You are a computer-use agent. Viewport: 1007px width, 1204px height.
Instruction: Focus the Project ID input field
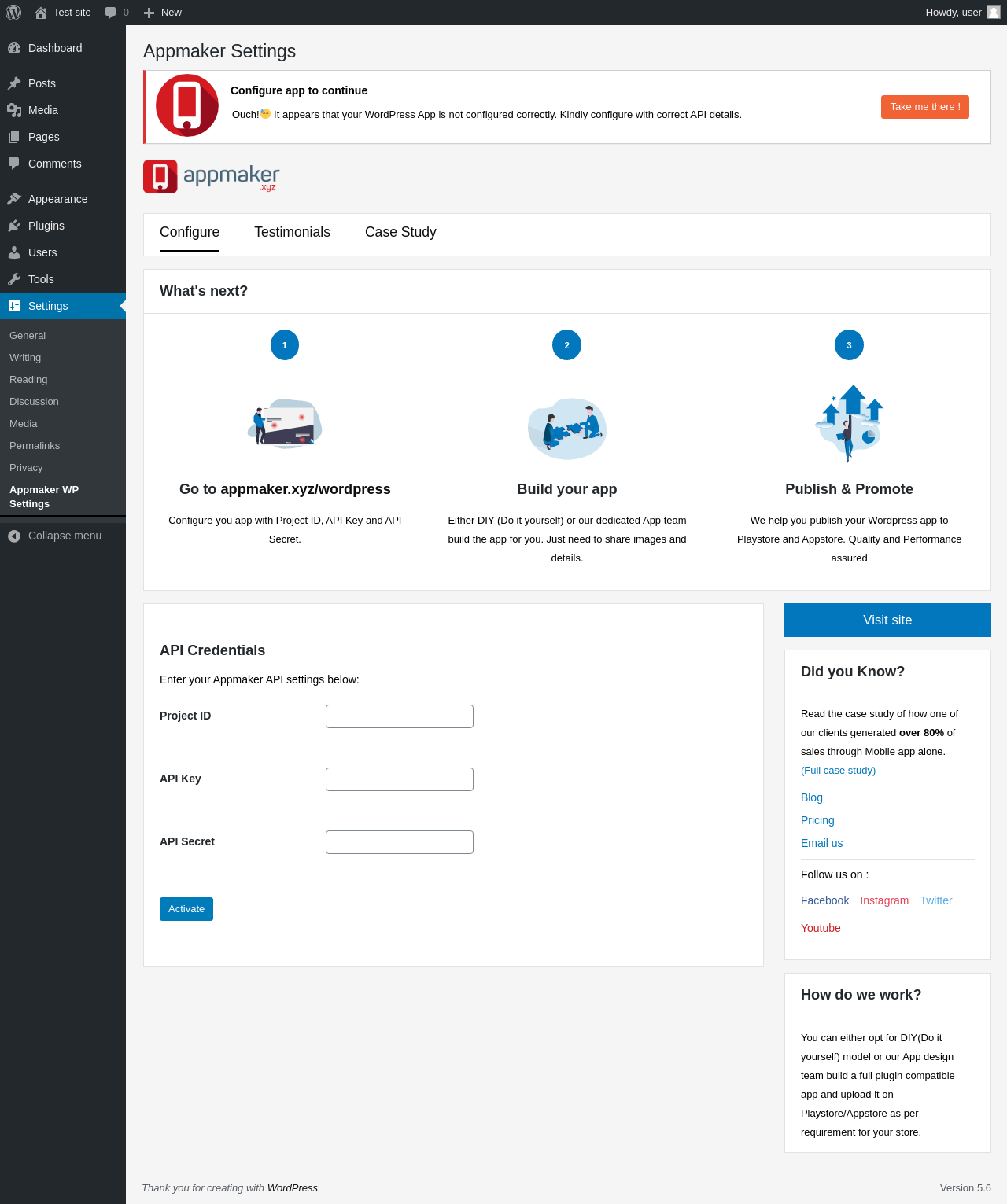click(400, 716)
